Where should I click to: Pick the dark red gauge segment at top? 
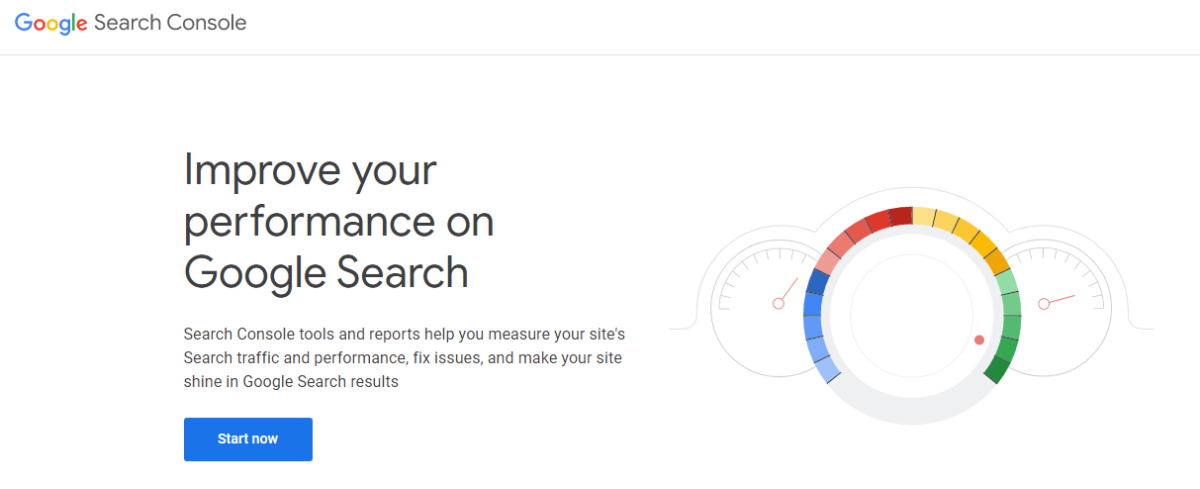[x=901, y=216]
